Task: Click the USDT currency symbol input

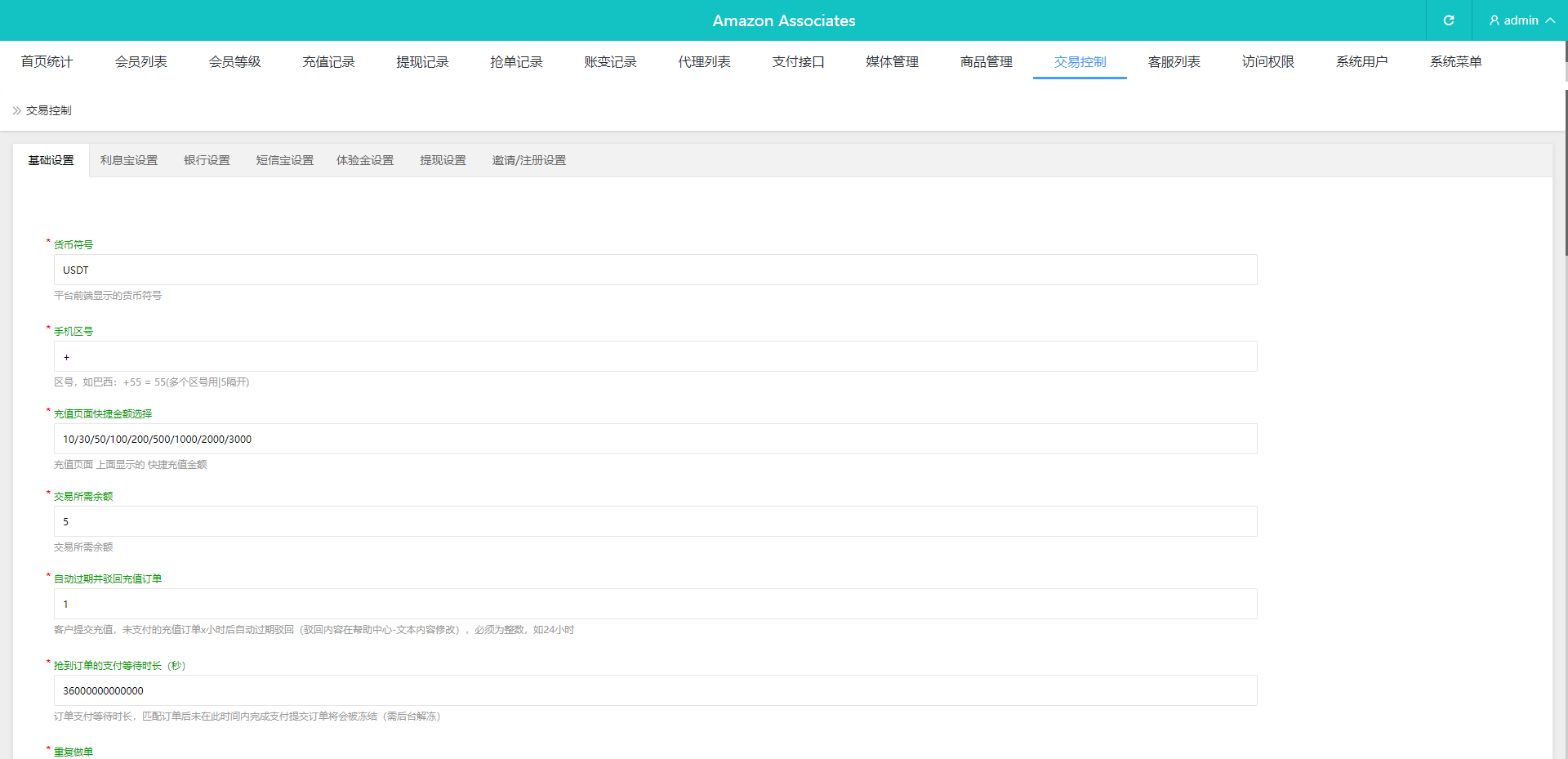Action: [653, 270]
